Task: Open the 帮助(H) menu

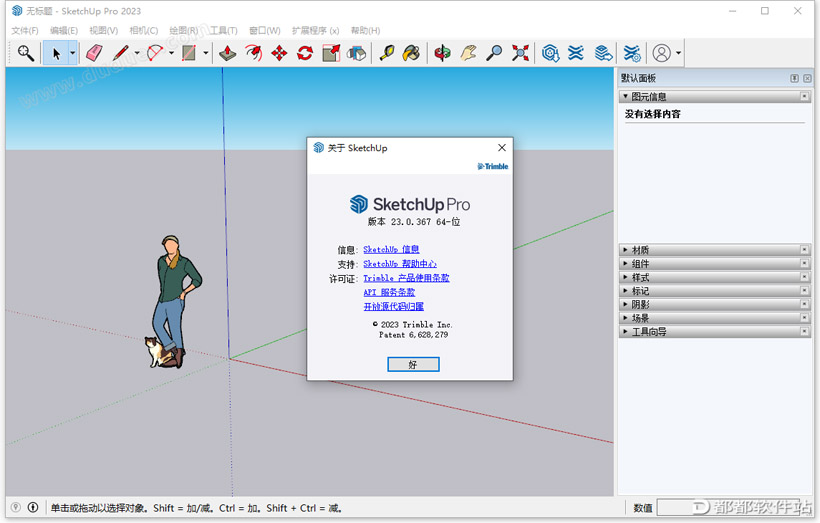Action: pyautogui.click(x=366, y=30)
